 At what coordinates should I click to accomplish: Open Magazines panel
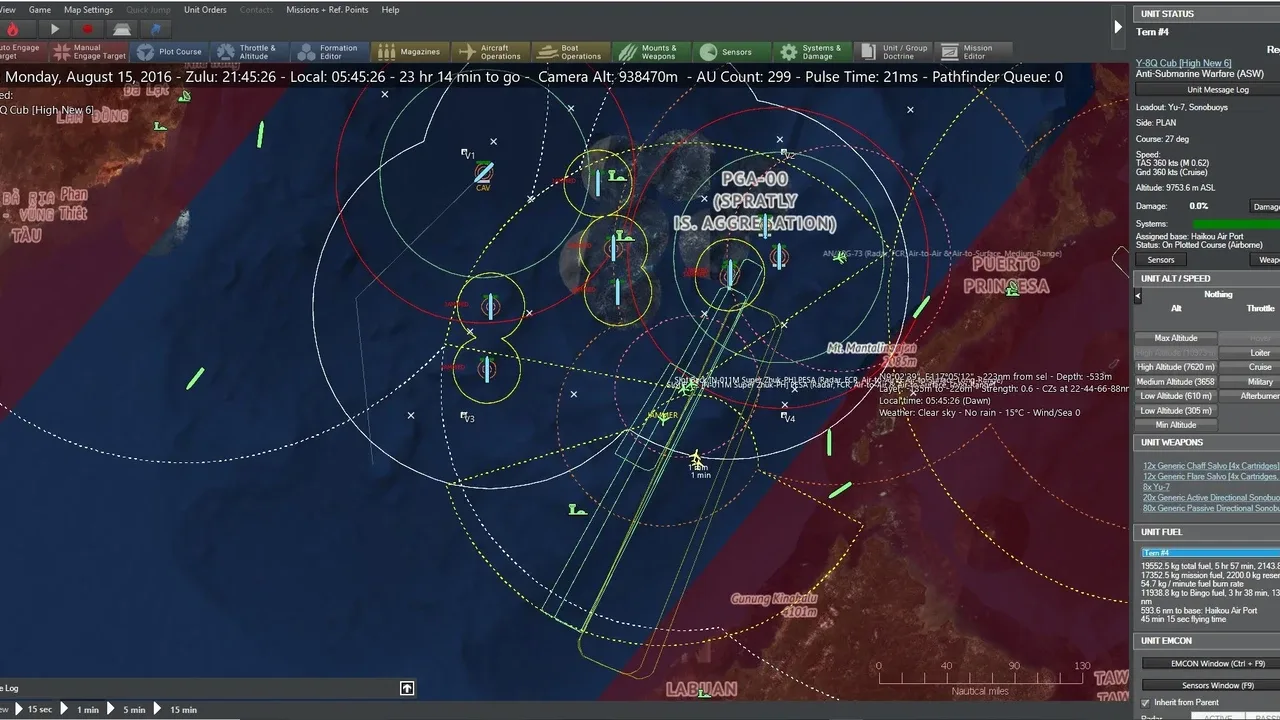pos(408,52)
